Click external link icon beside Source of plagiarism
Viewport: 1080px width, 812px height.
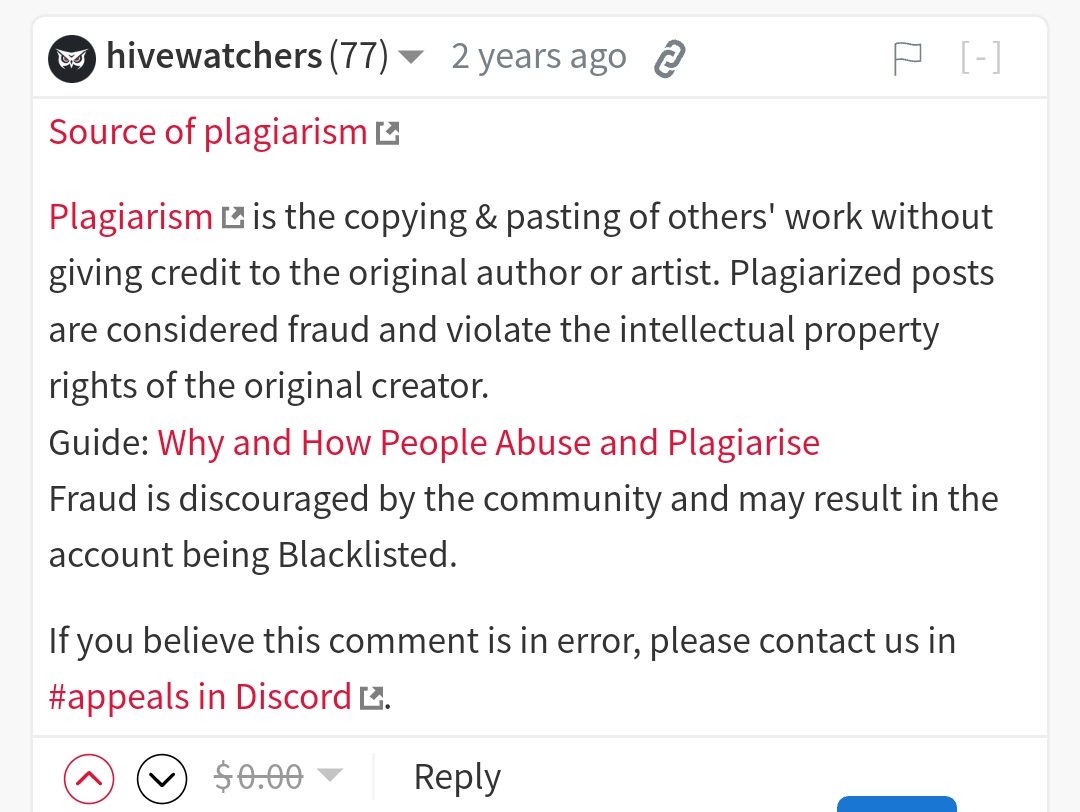388,133
